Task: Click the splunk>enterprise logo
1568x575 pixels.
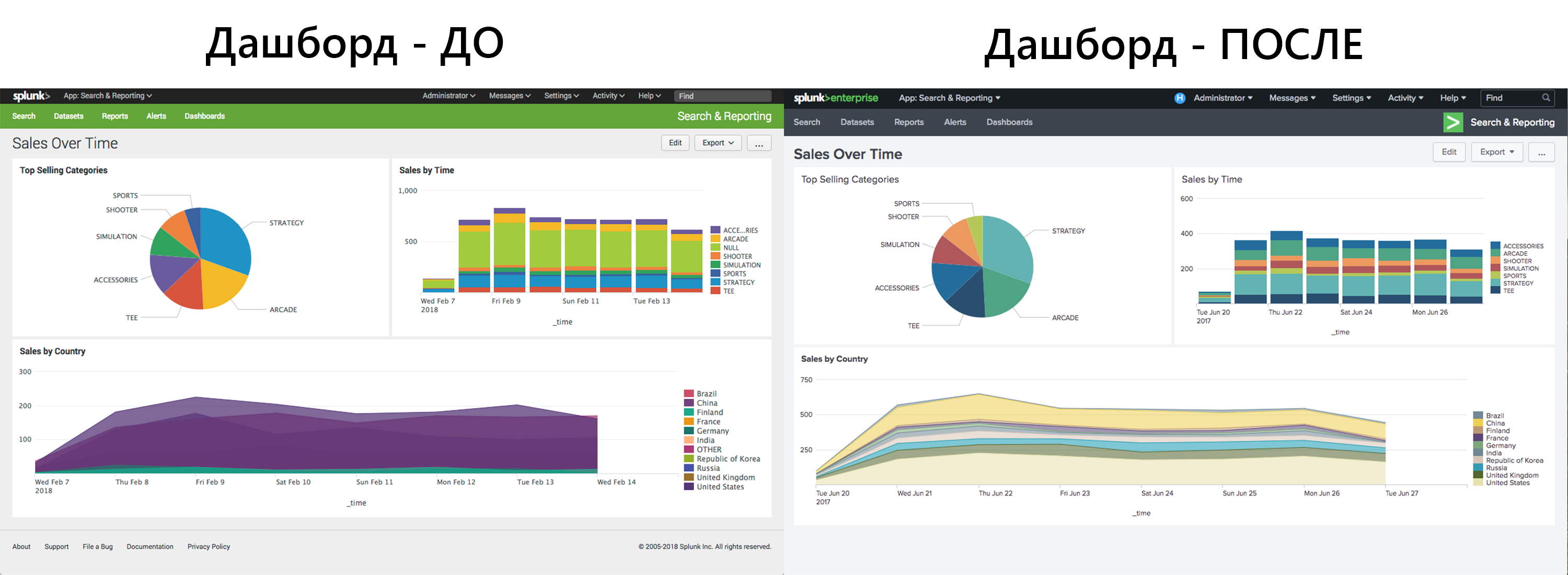Action: tap(835, 97)
